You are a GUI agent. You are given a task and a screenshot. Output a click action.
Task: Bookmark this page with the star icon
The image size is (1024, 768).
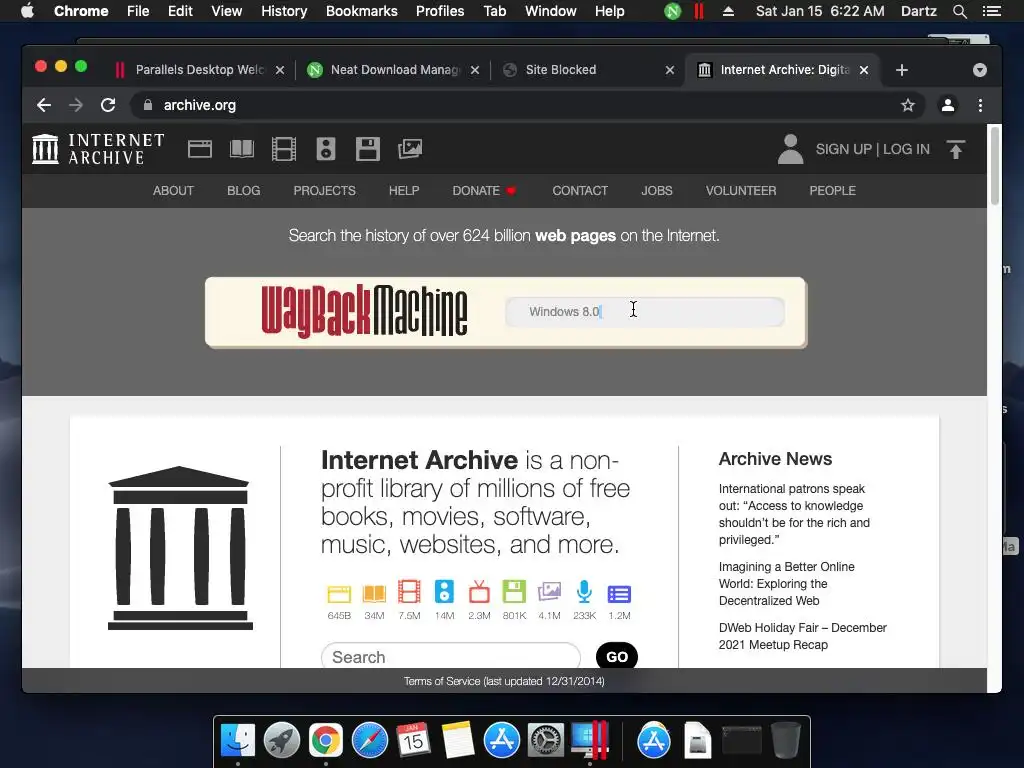tap(908, 105)
